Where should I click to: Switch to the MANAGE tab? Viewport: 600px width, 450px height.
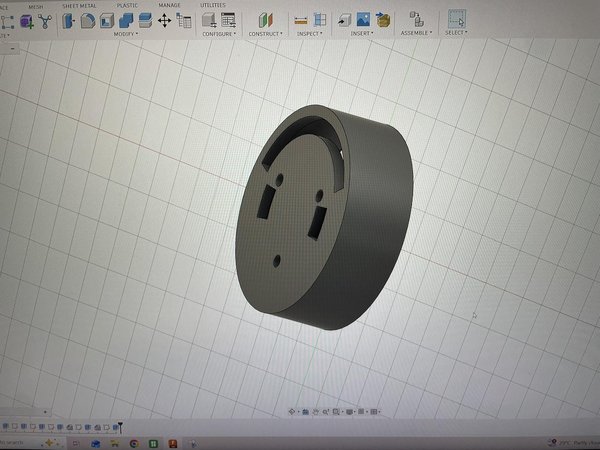click(169, 5)
